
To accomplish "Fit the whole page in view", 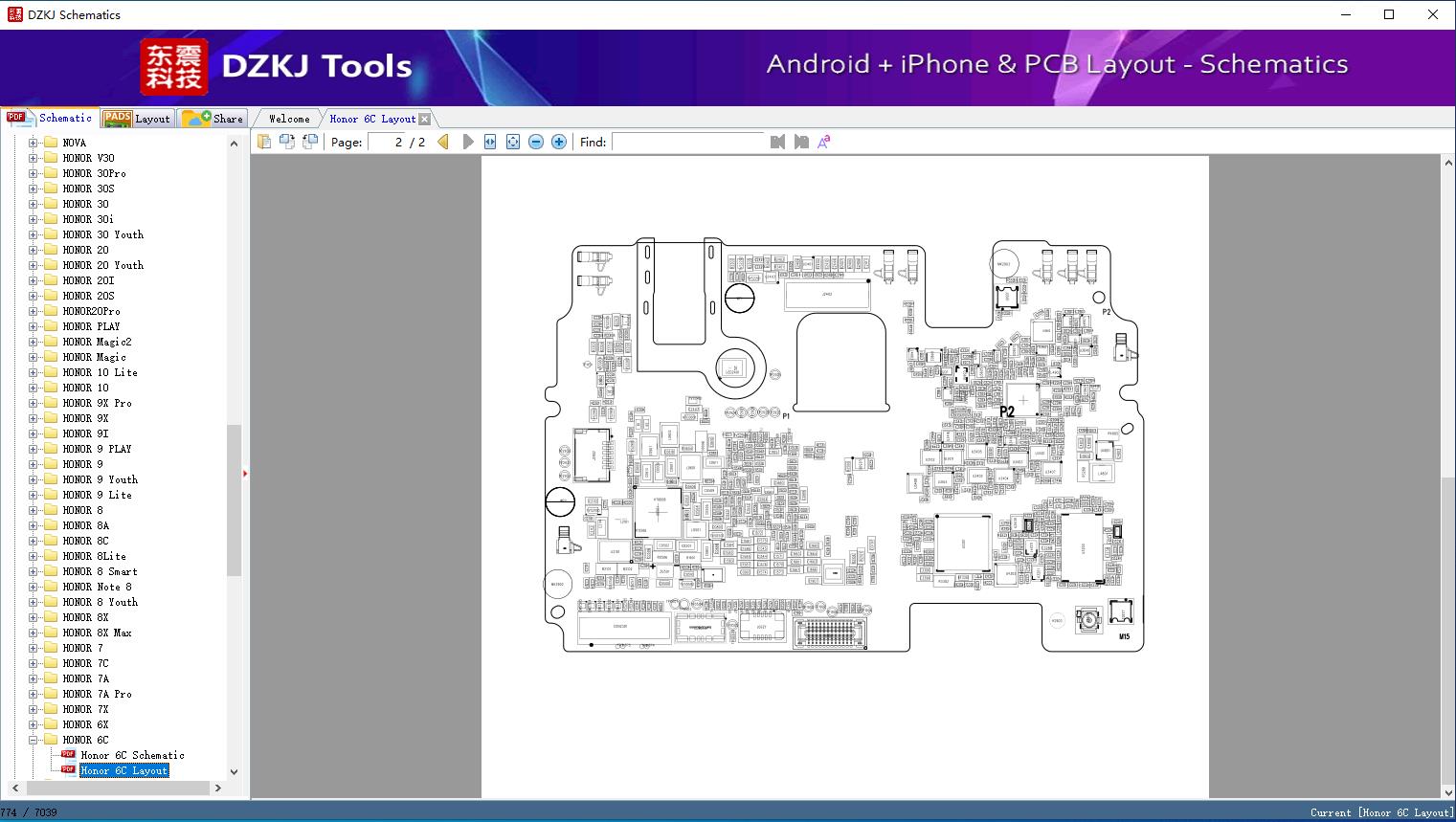I will click(513, 142).
